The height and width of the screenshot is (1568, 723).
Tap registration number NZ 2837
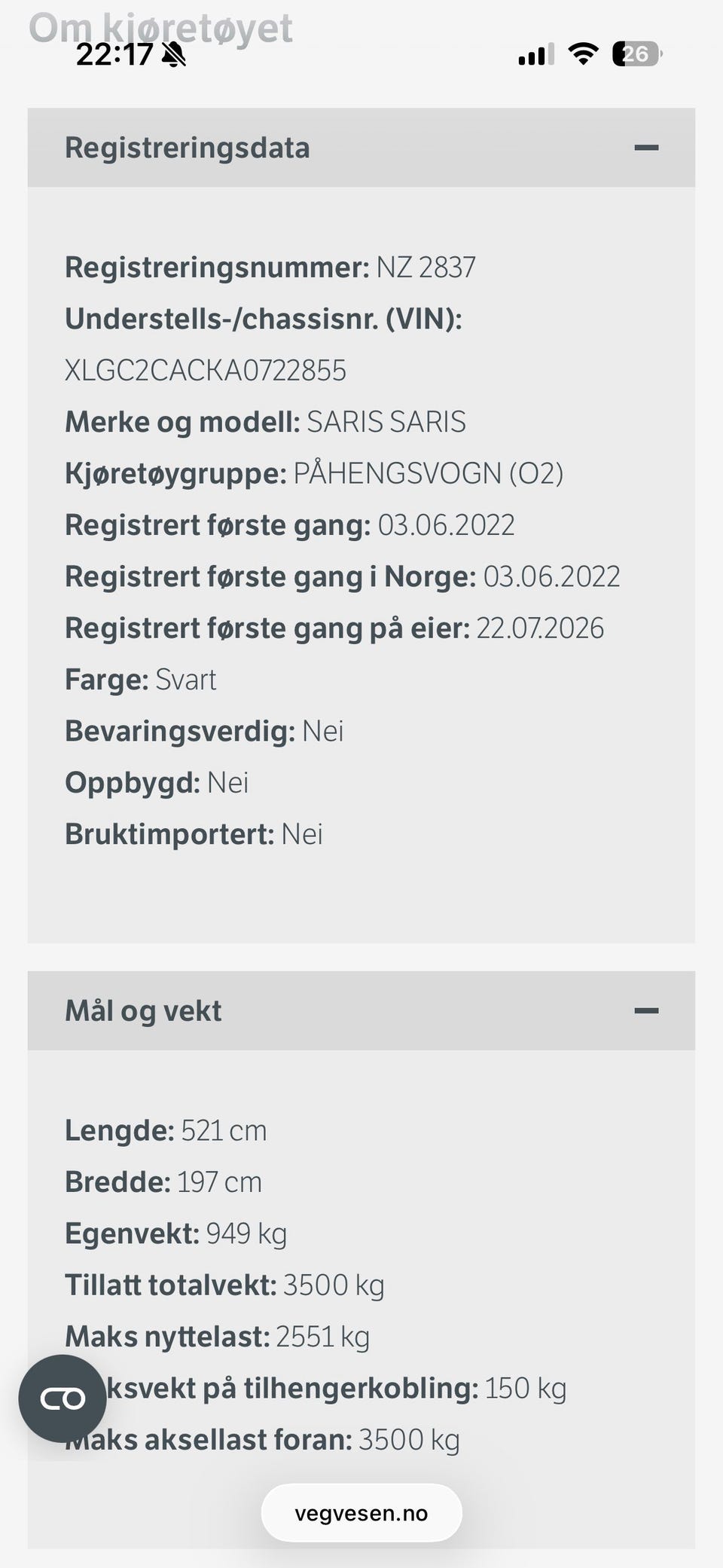pos(426,267)
